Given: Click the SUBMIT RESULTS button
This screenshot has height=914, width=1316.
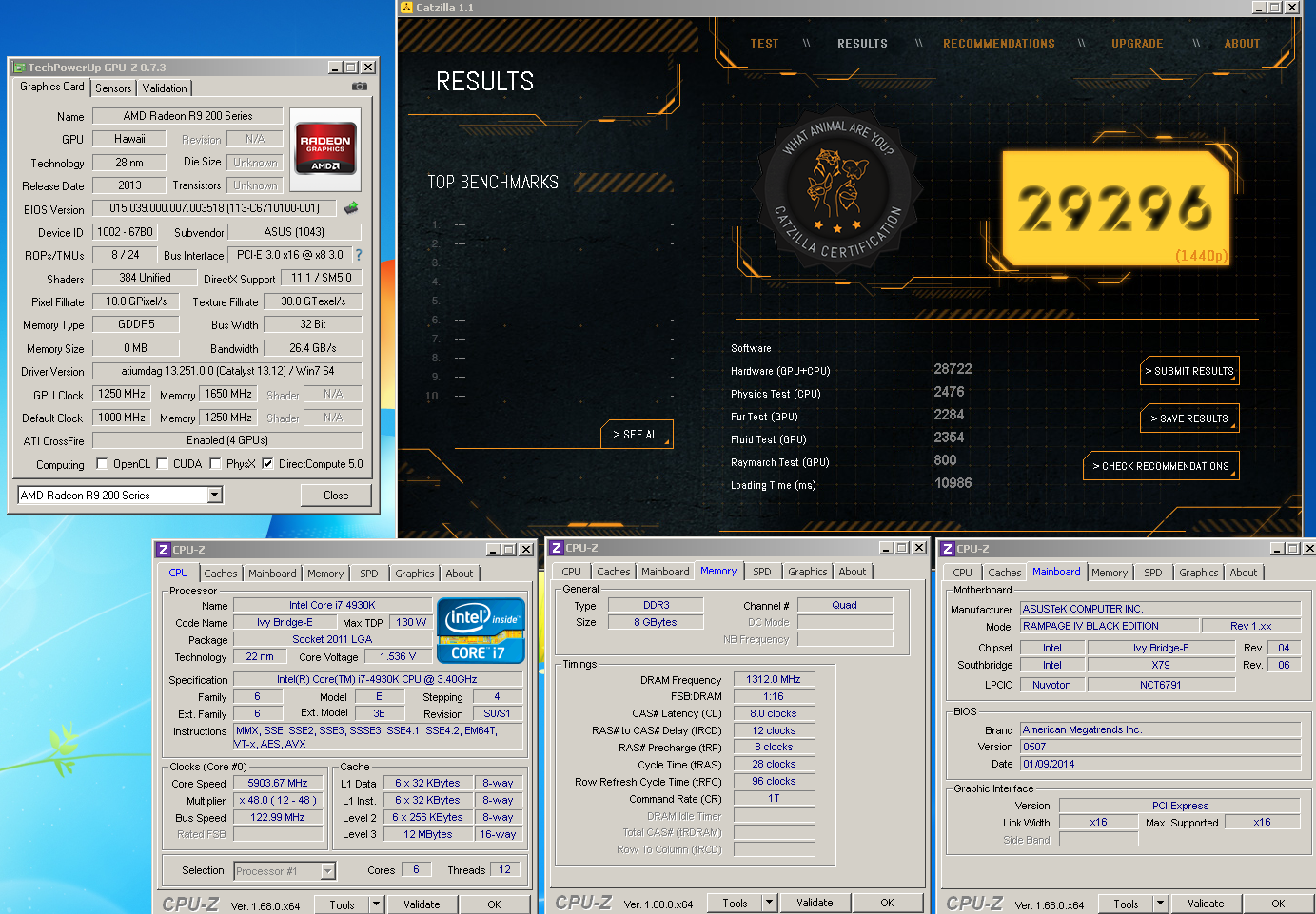Looking at the screenshot, I should pyautogui.click(x=1189, y=371).
